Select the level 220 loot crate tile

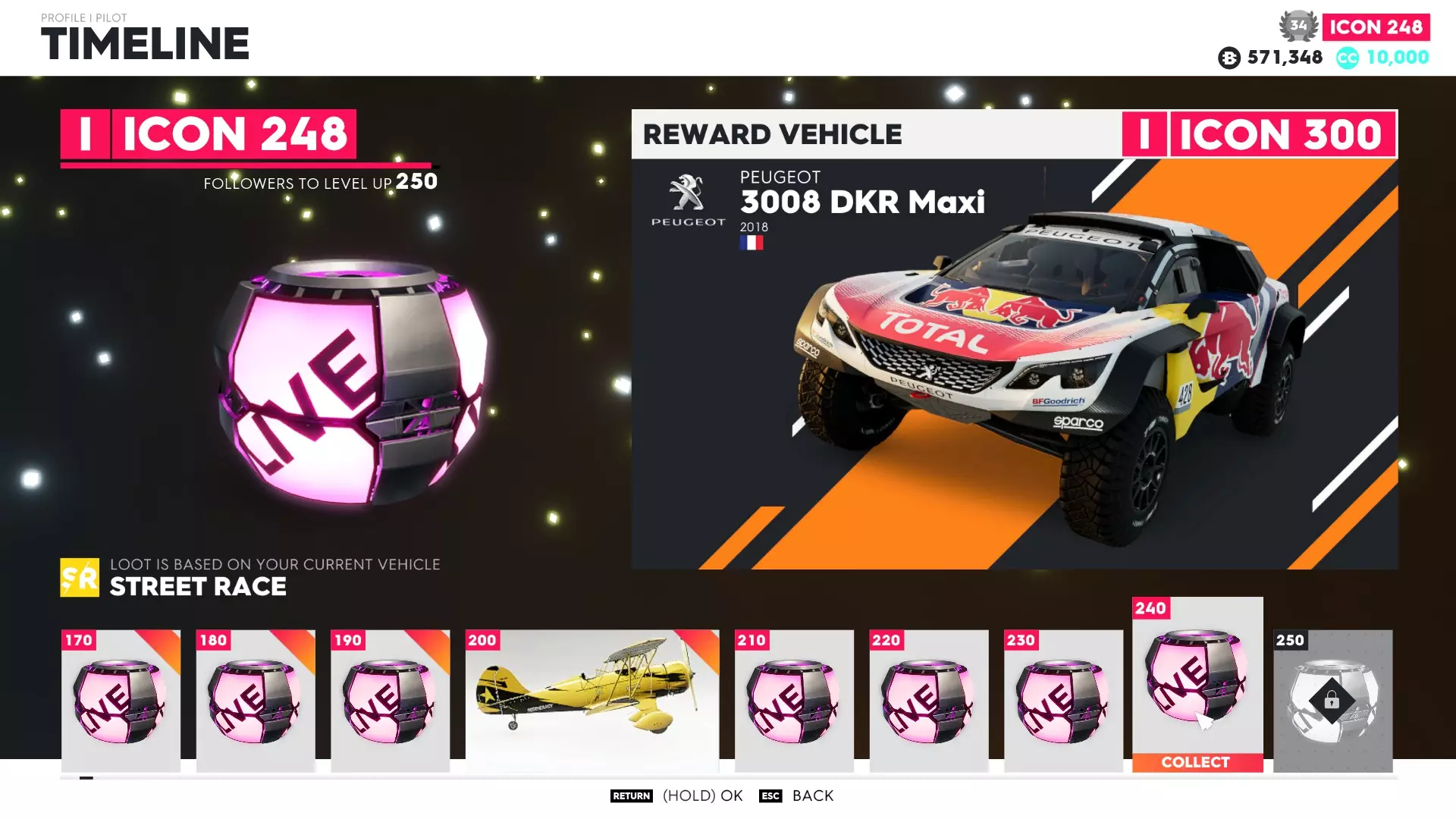click(929, 701)
